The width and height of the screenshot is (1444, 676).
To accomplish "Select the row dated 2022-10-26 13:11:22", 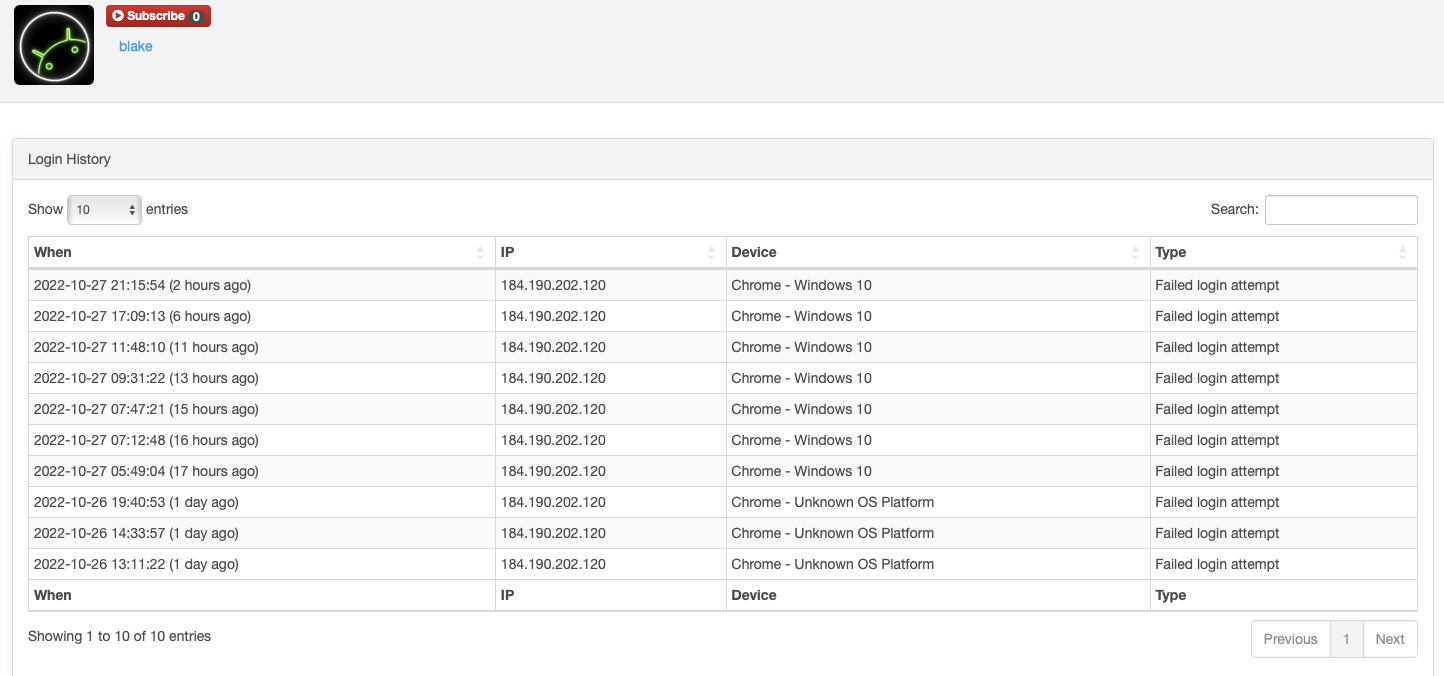I will tap(722, 564).
